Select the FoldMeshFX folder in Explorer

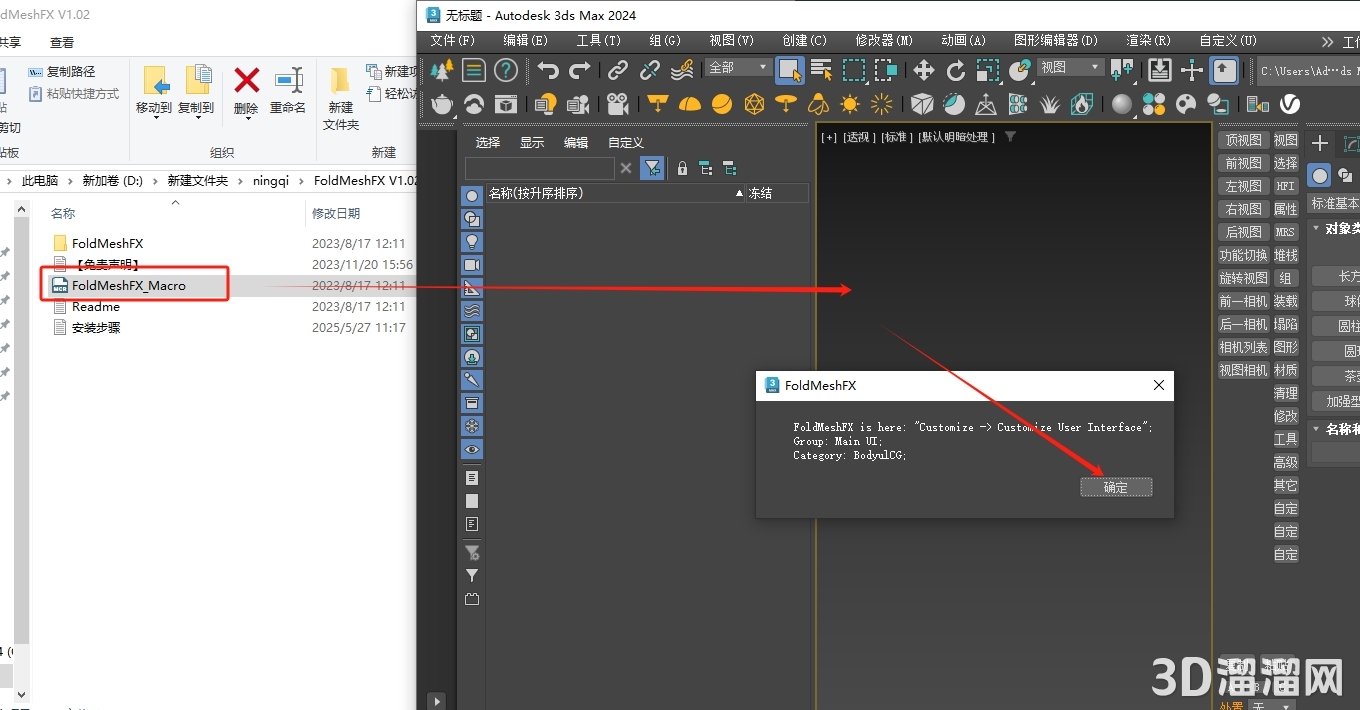[x=108, y=243]
